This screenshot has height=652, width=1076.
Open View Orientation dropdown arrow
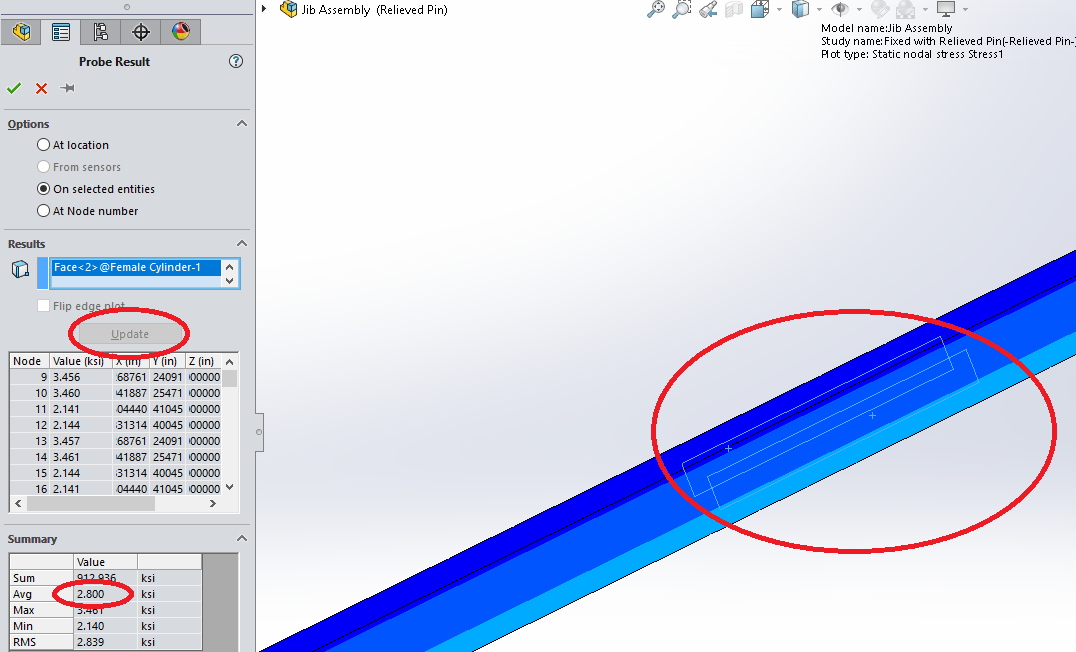(779, 10)
